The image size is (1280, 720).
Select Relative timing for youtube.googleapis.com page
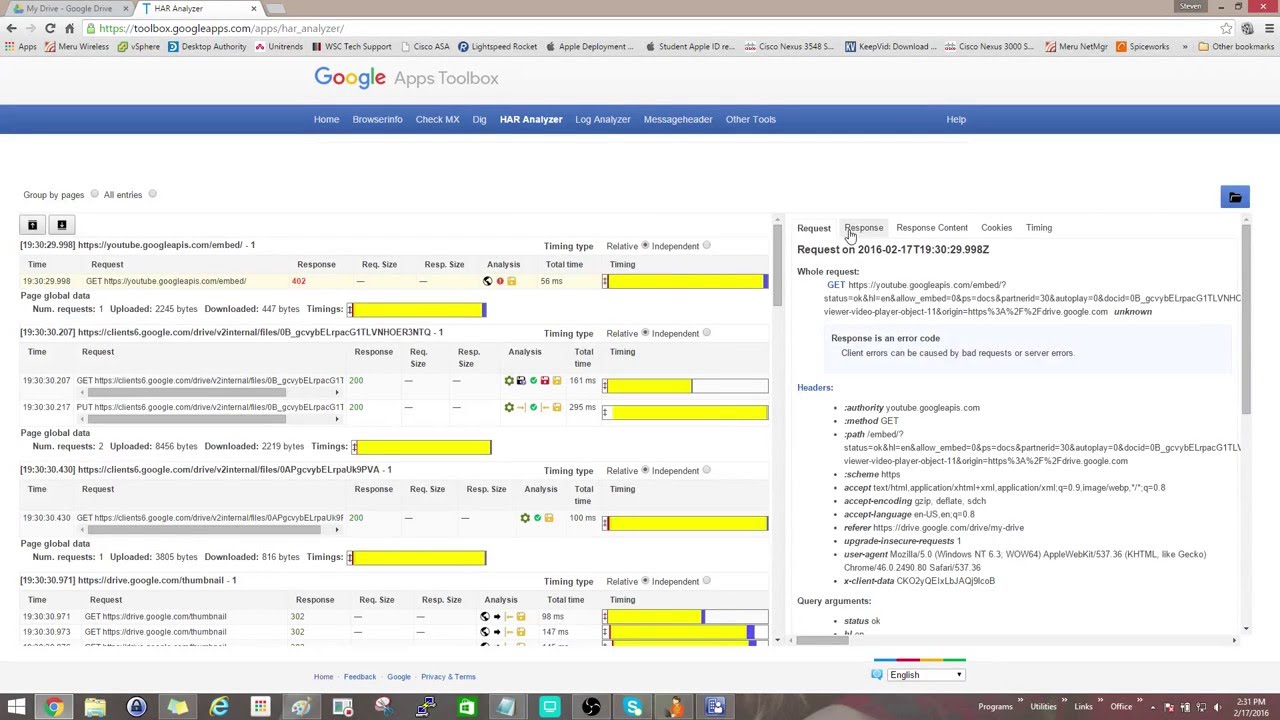pyautogui.click(x=645, y=246)
